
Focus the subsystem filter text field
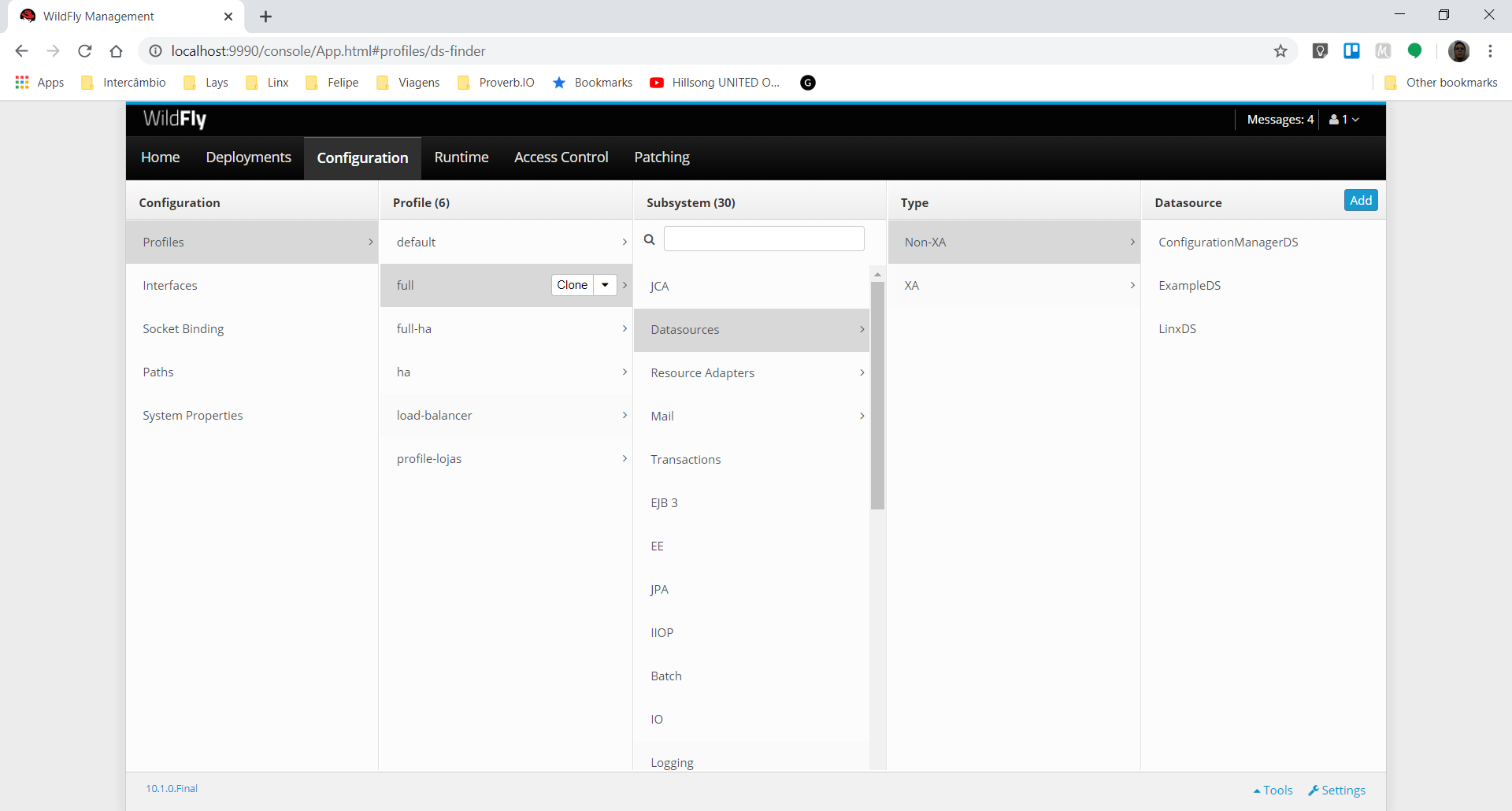[764, 239]
